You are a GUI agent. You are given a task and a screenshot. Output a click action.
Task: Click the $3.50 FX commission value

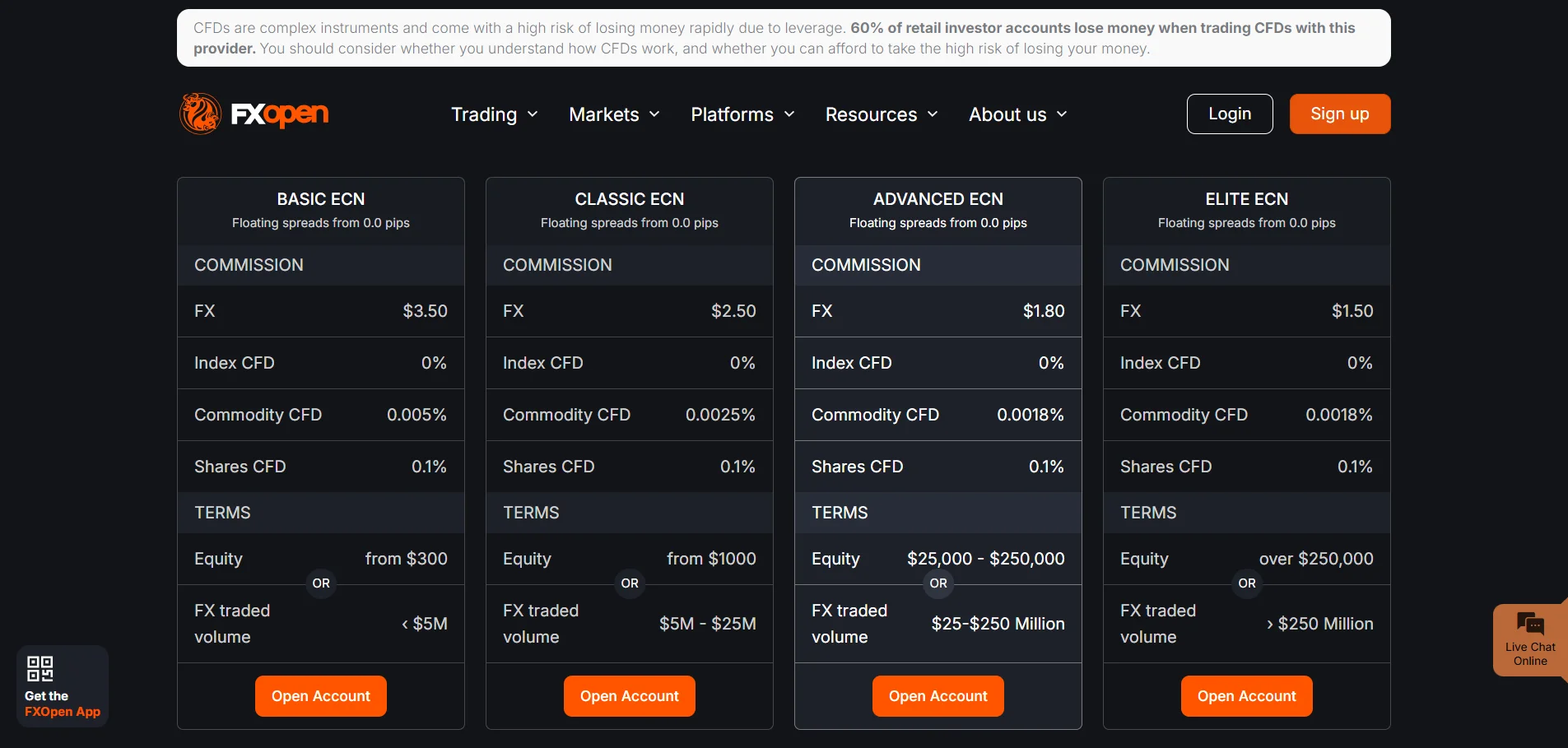coord(425,311)
